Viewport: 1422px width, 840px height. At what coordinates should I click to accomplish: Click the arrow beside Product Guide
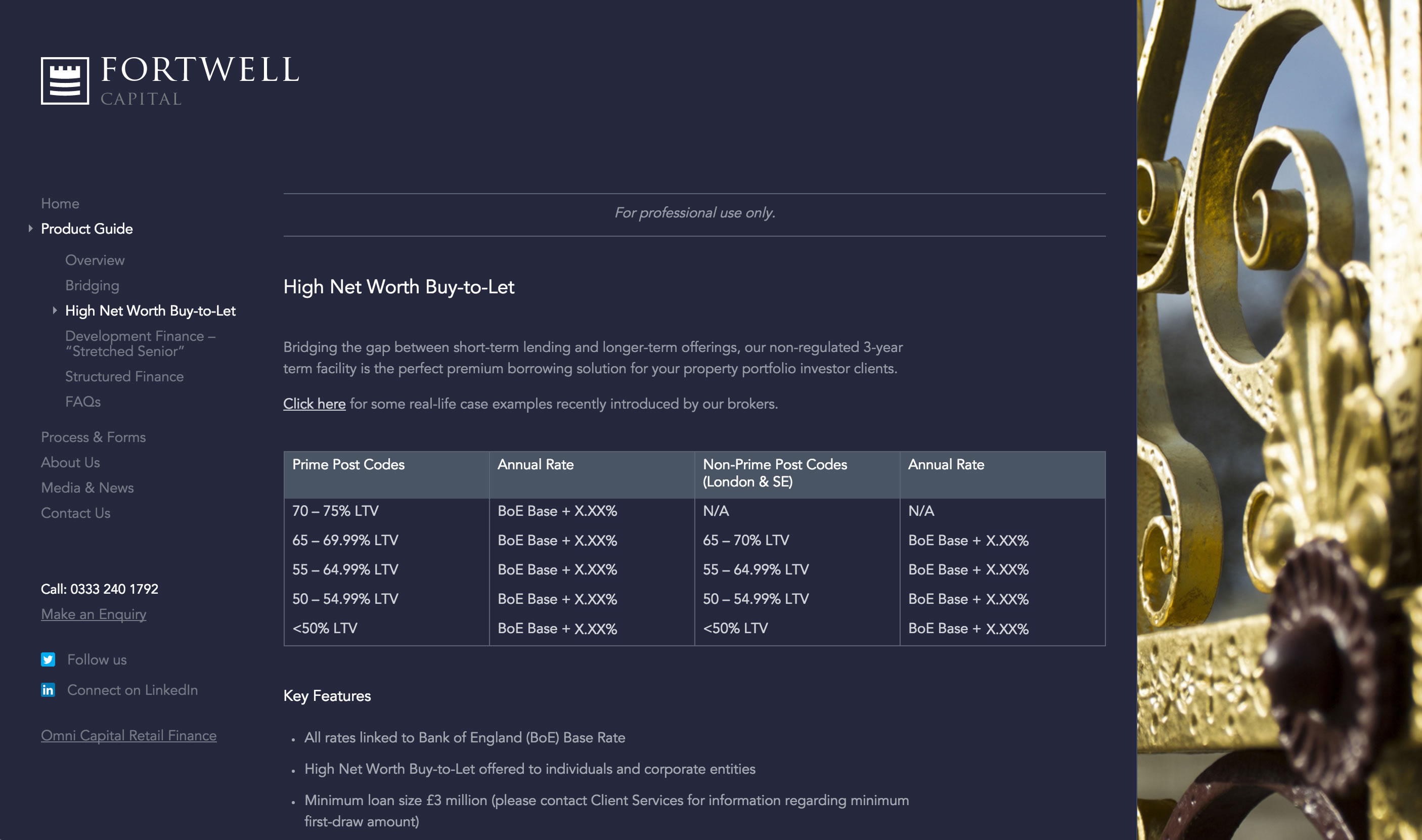30,229
